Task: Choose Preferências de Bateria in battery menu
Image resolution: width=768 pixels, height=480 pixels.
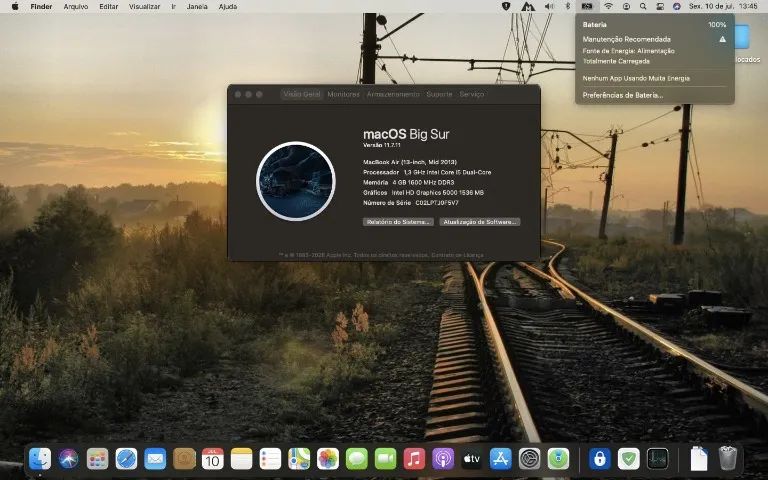Action: coord(623,96)
